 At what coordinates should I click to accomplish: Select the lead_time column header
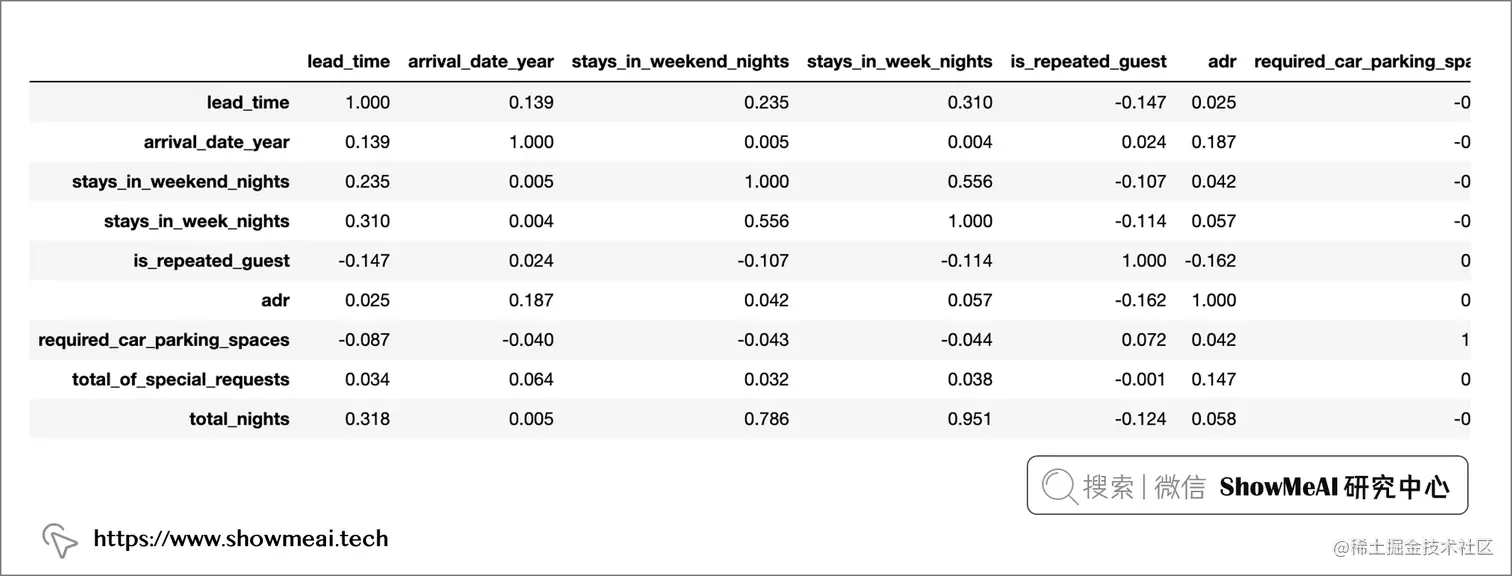tap(348, 61)
